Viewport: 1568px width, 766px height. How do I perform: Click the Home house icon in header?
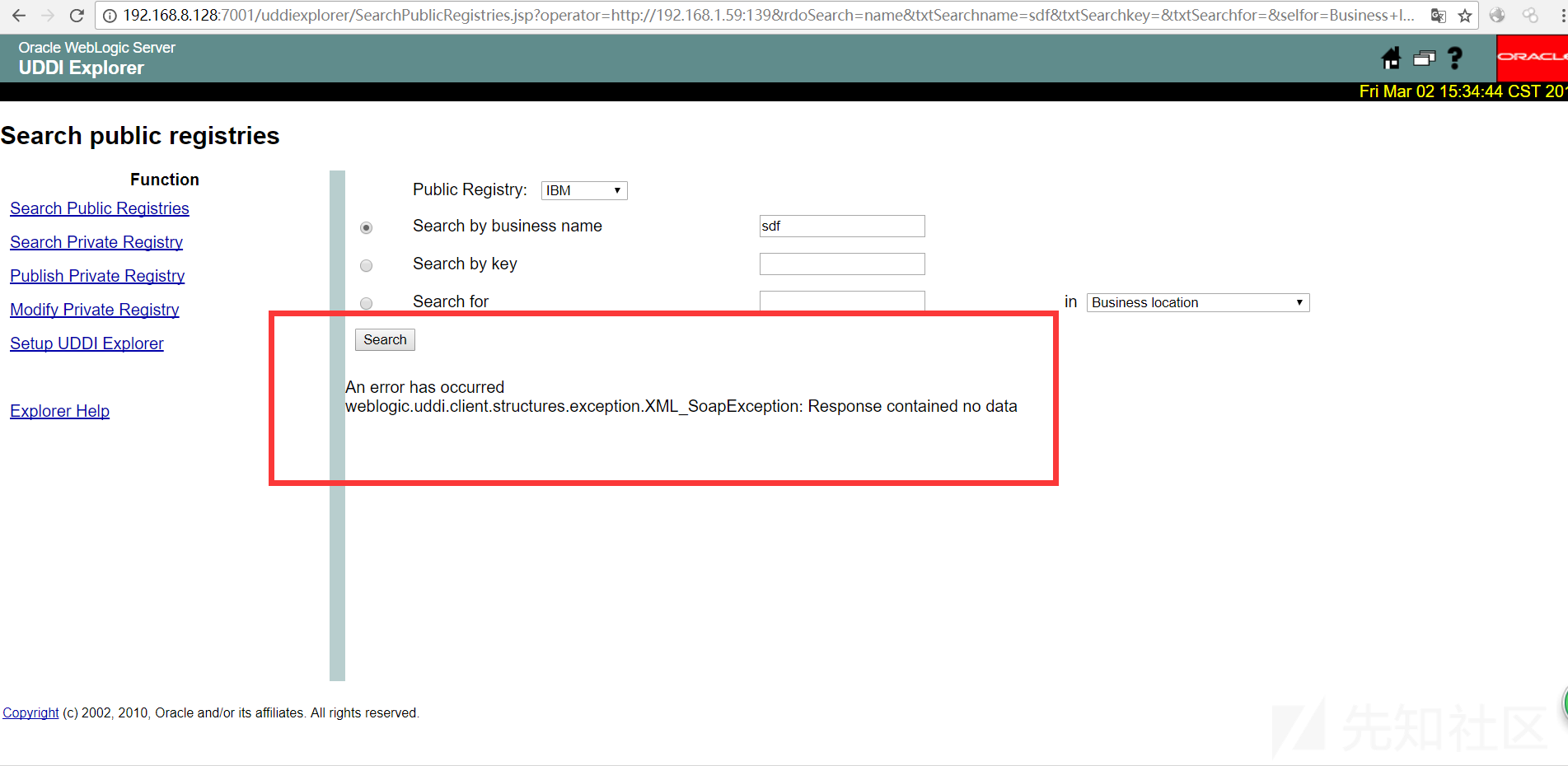1391,58
